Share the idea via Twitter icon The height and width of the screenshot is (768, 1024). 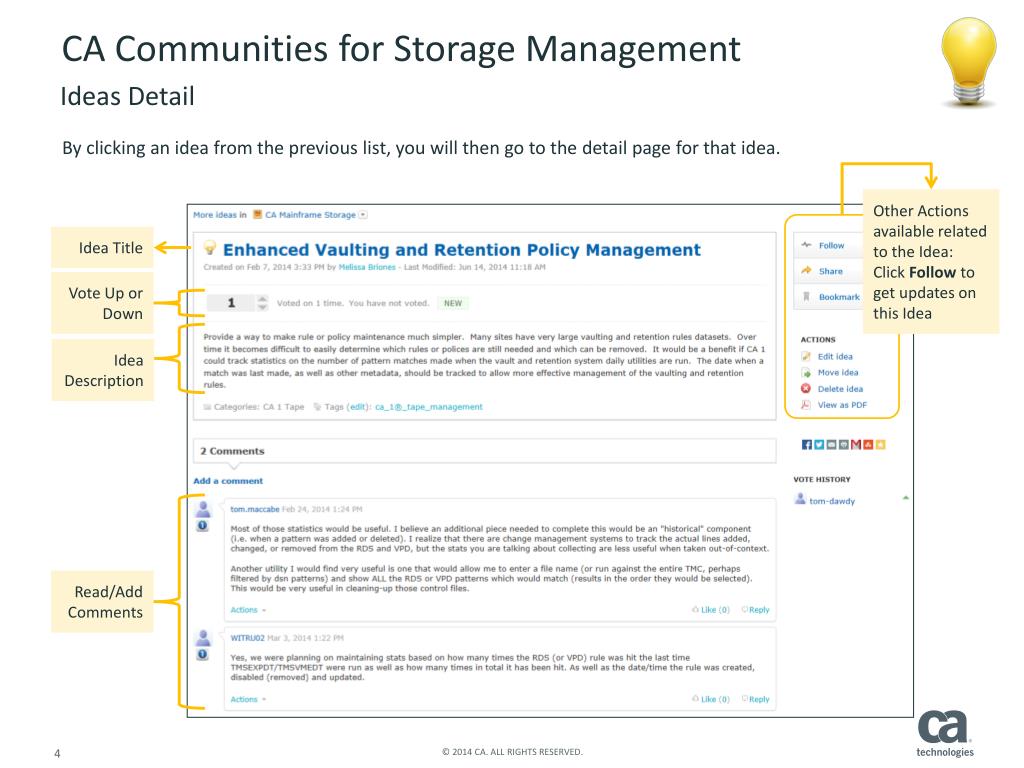(x=819, y=445)
